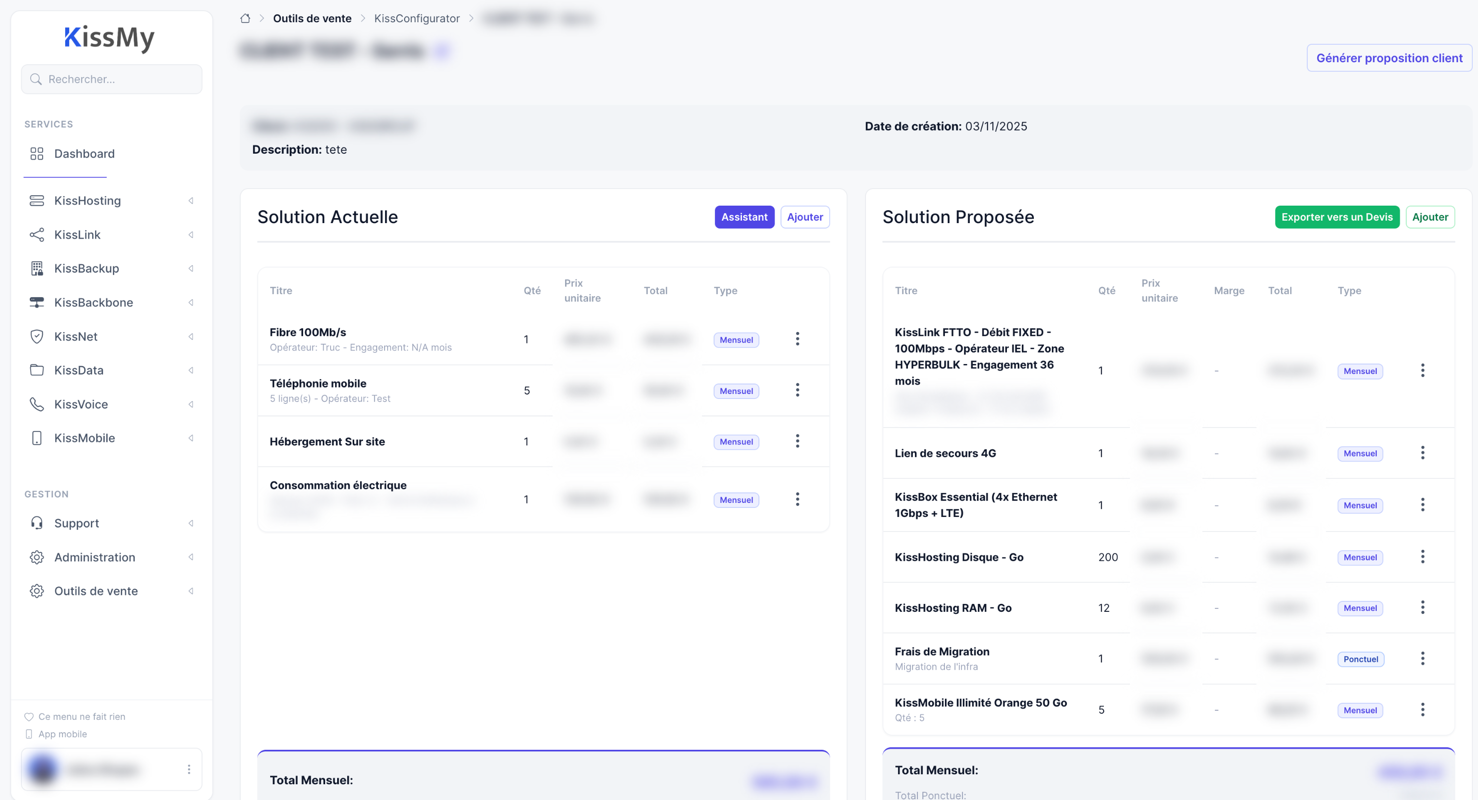Select Administration in the sidebar
Viewport: 1478px width, 800px height.
point(111,557)
